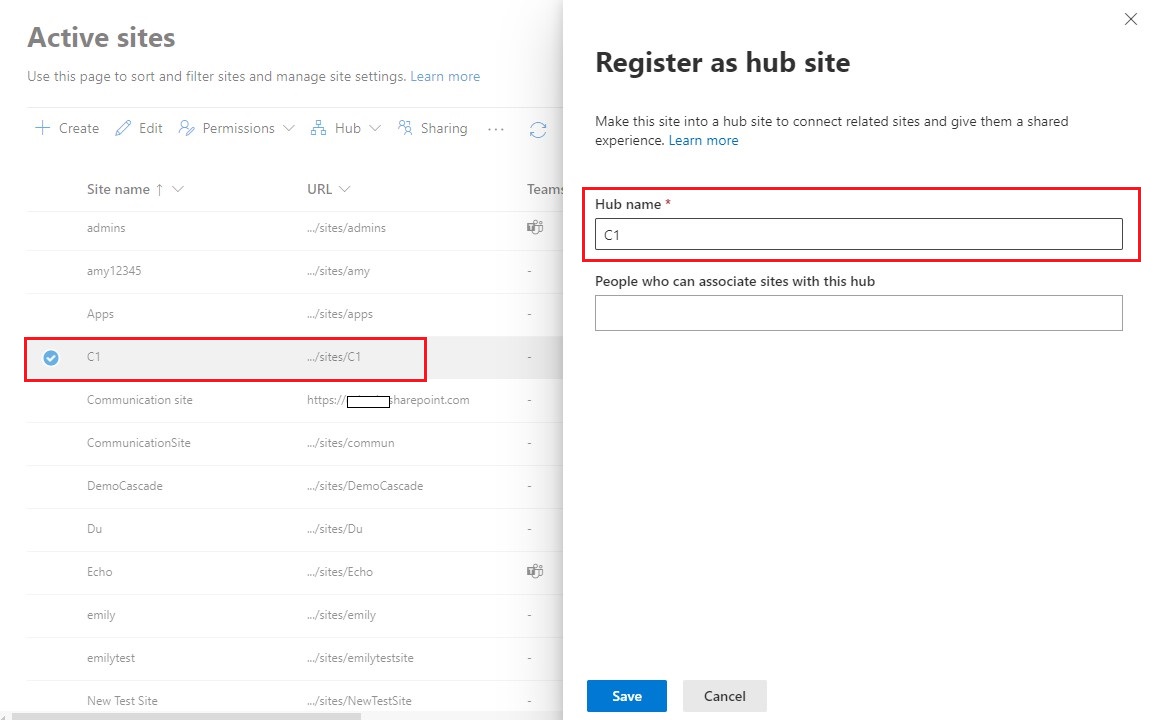This screenshot has height=720, width=1155.
Task: Open the Permissions dropdown arrow
Action: point(289,128)
